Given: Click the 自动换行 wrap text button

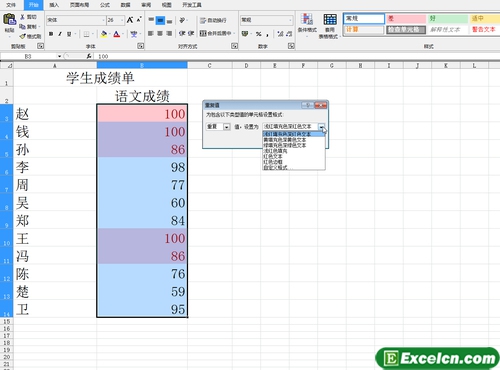Looking at the screenshot, I should point(213,20).
